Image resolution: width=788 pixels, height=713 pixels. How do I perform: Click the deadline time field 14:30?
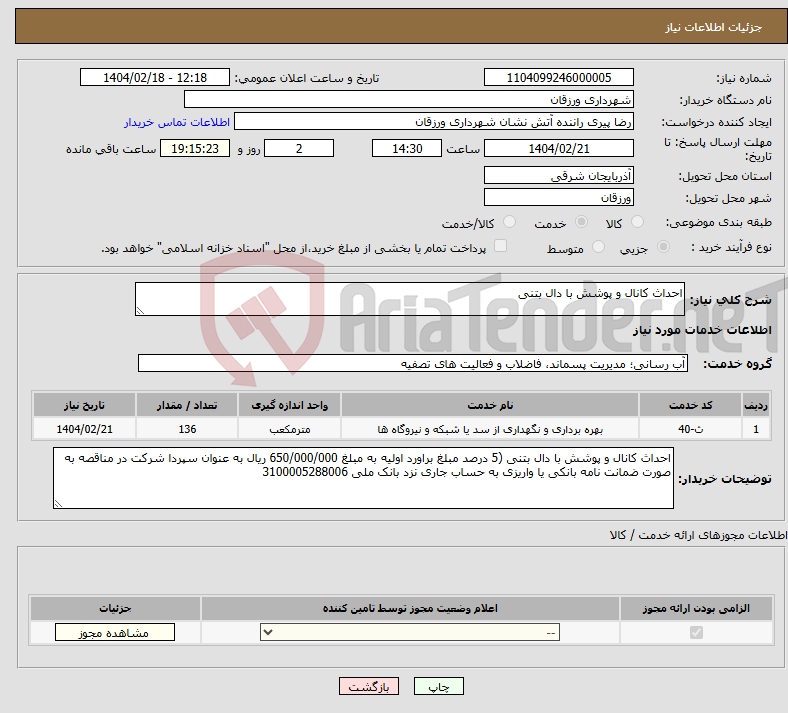point(407,148)
